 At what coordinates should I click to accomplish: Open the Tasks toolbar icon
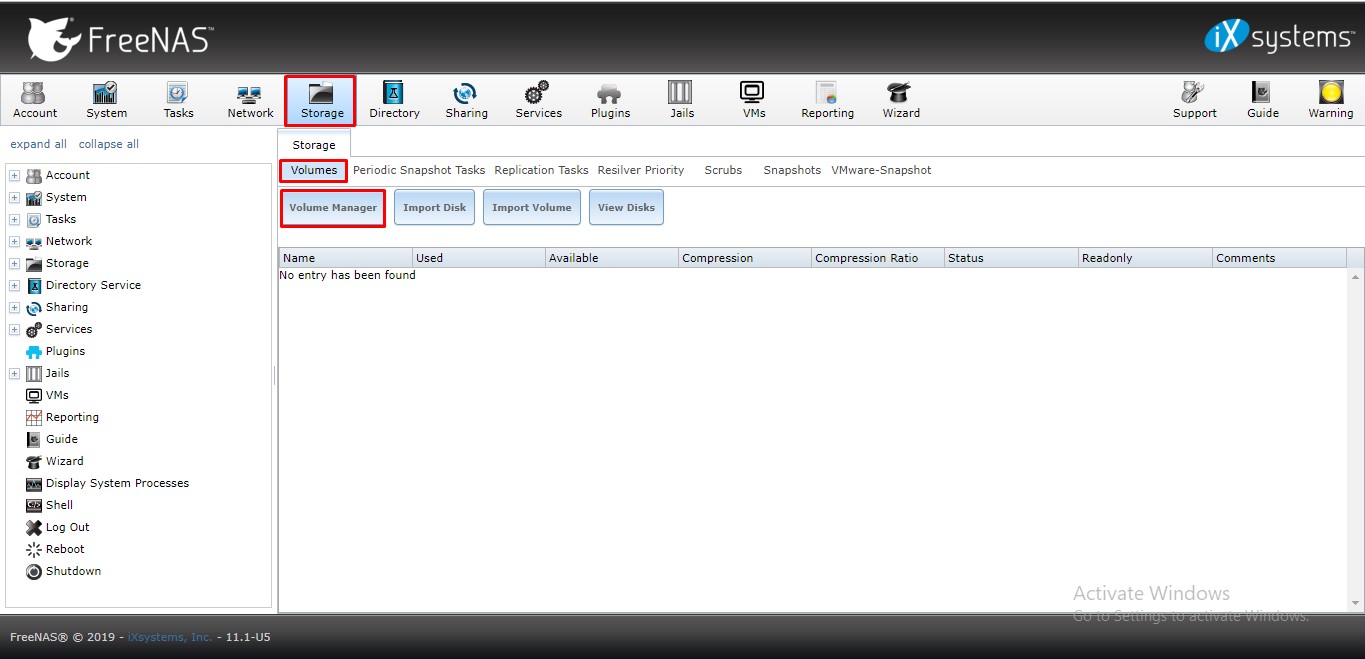pos(178,101)
